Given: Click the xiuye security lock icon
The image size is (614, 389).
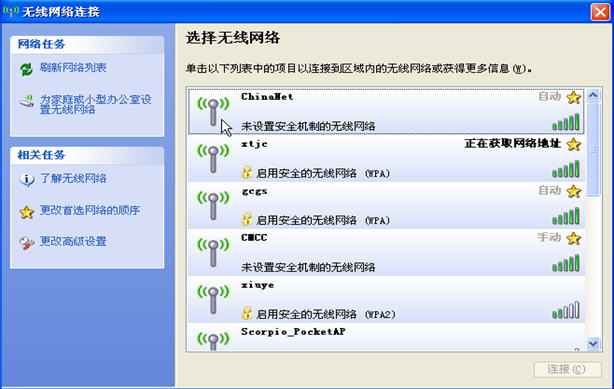Looking at the screenshot, I should tap(247, 313).
